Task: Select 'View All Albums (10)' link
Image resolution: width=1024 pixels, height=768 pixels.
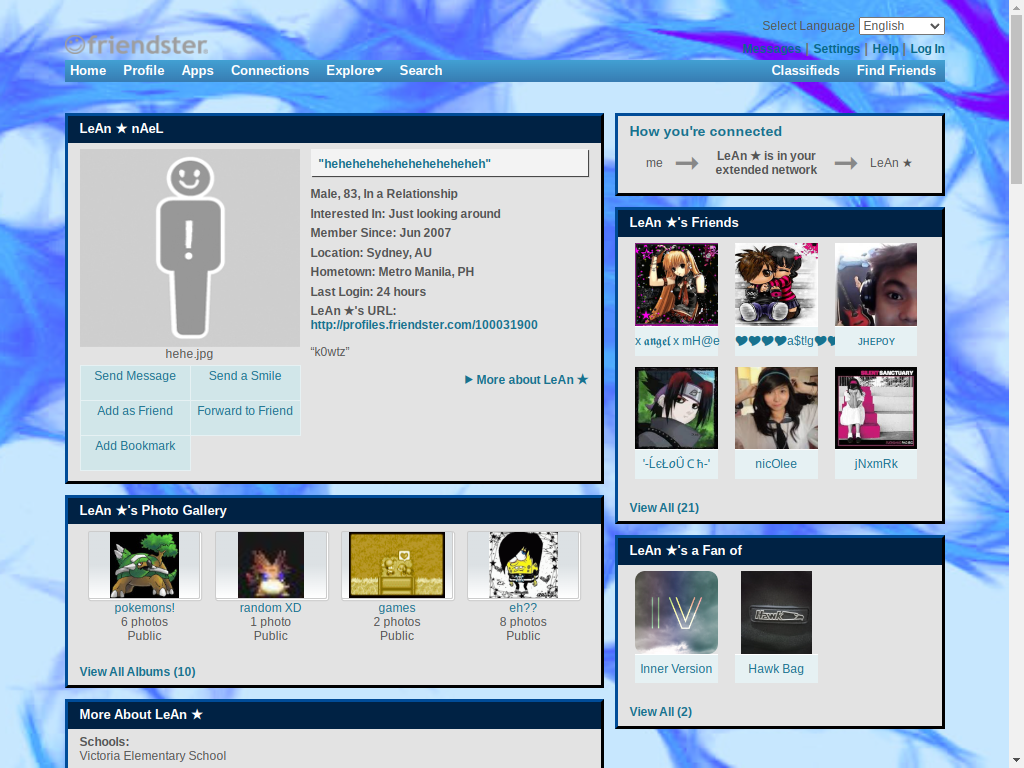Action: [x=137, y=671]
